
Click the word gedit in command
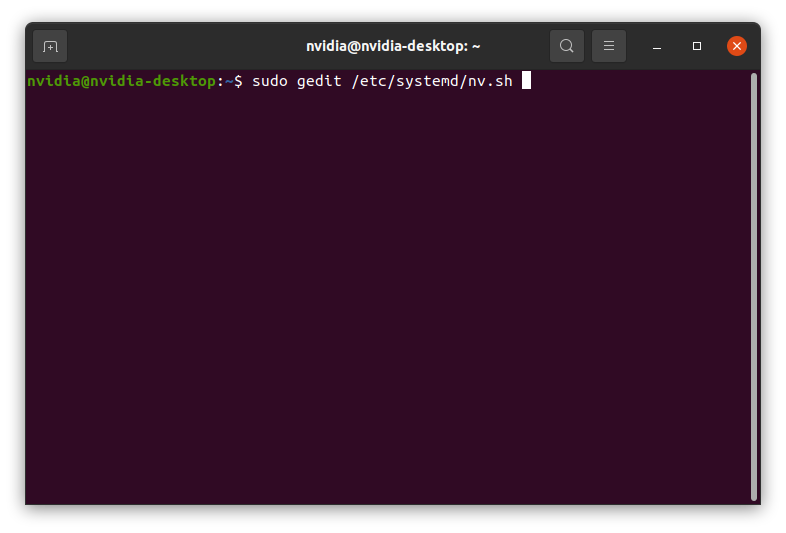point(319,81)
